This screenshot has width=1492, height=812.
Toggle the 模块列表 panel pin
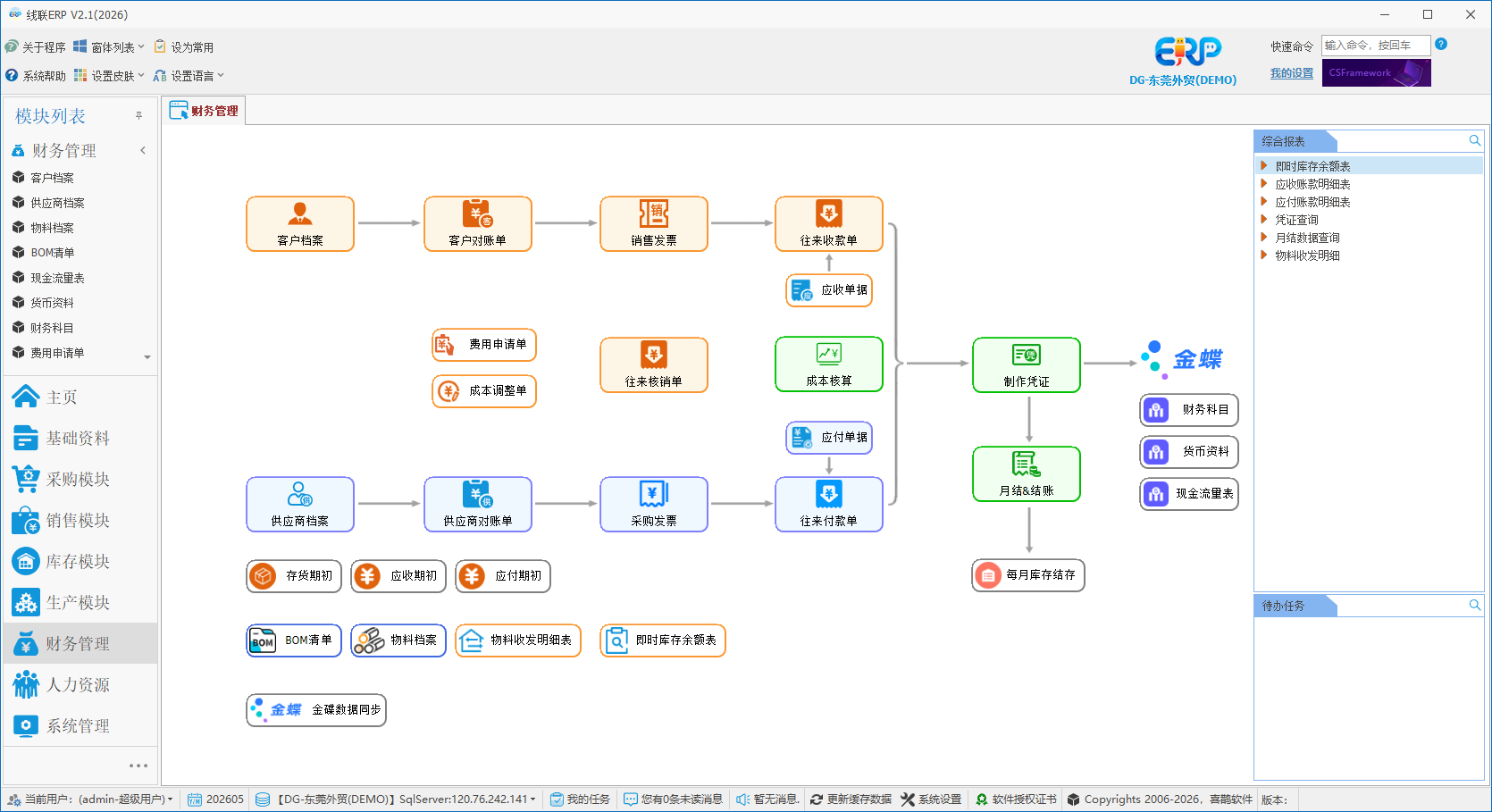point(138,116)
